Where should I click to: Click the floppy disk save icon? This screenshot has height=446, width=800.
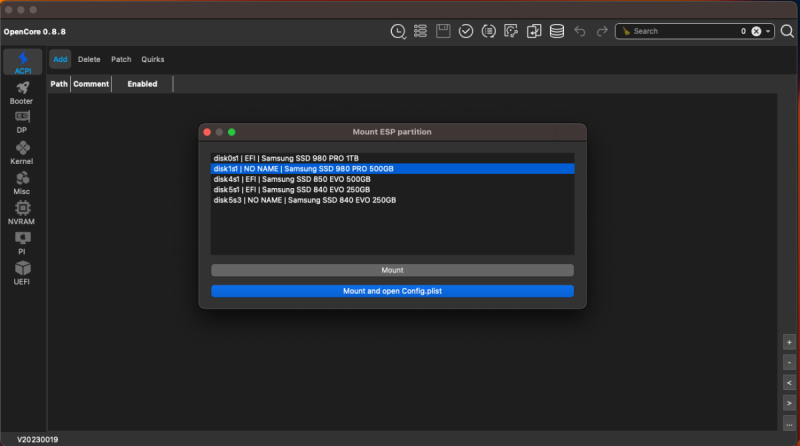pos(443,31)
